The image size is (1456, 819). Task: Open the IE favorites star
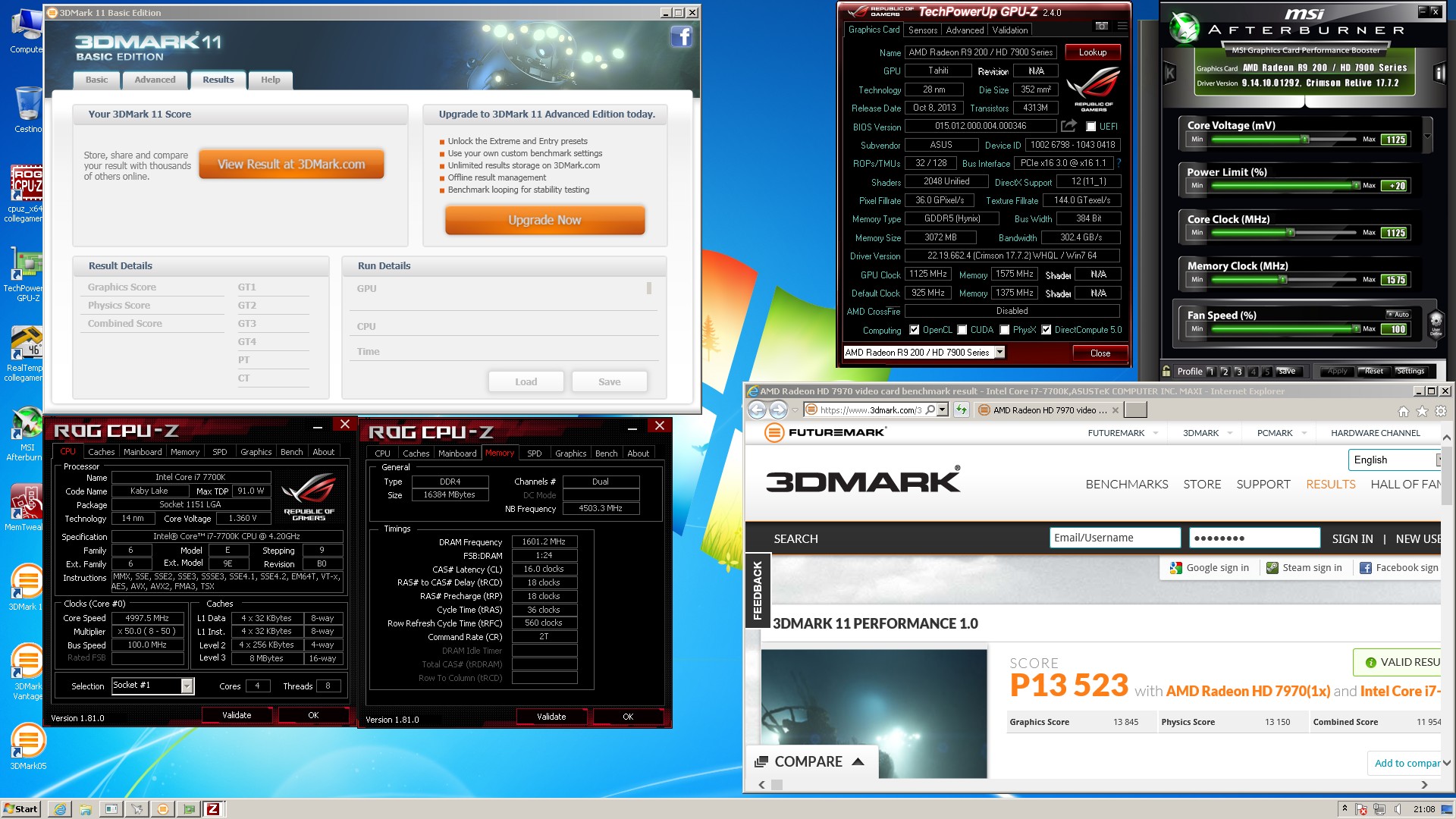pos(1422,411)
